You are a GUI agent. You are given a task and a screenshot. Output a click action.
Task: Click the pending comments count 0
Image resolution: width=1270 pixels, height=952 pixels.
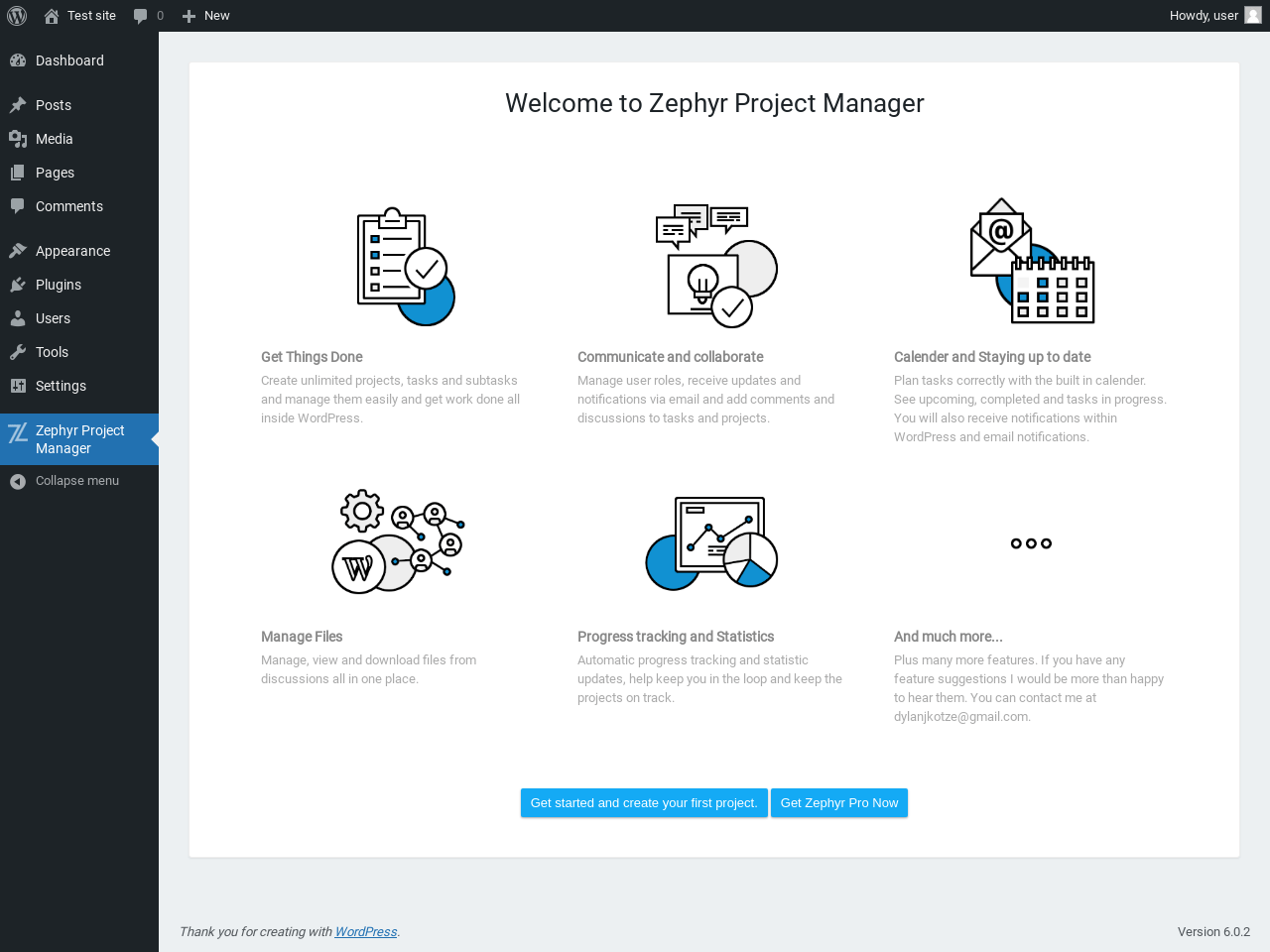160,16
